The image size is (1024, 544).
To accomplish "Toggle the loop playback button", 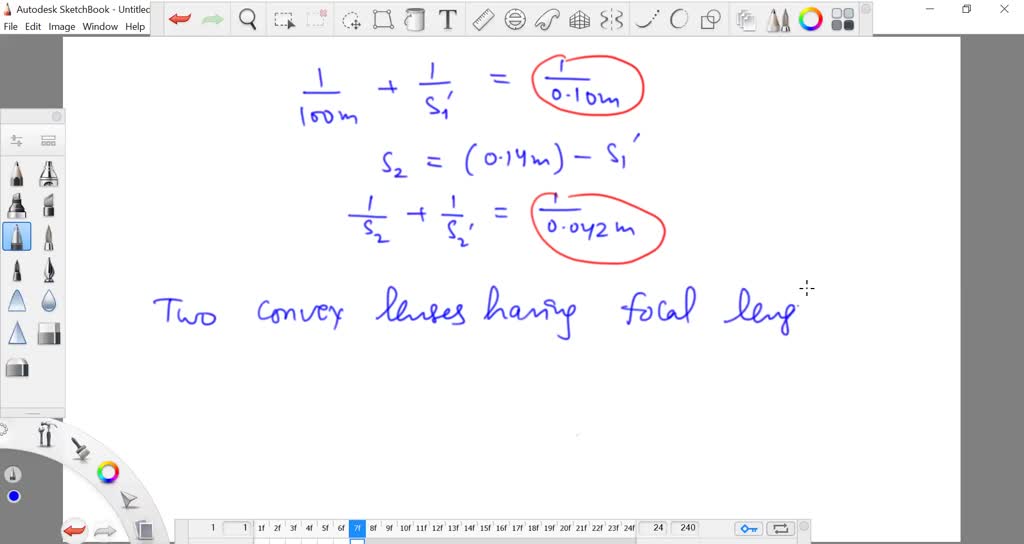I will [x=780, y=528].
